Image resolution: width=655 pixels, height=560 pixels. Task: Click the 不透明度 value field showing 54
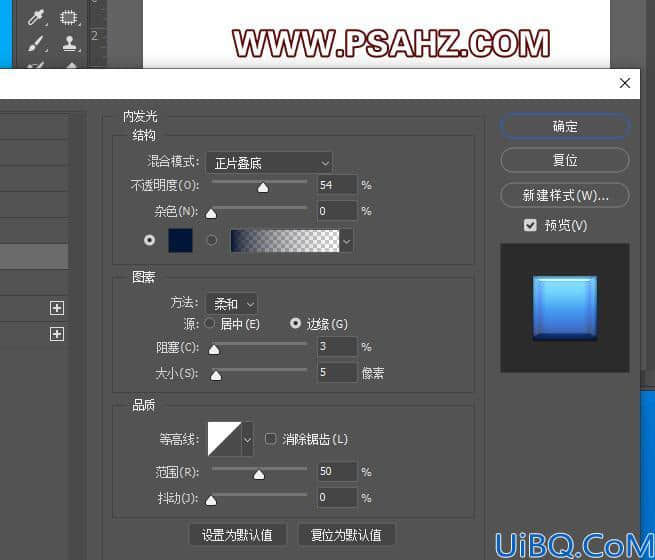click(337, 185)
